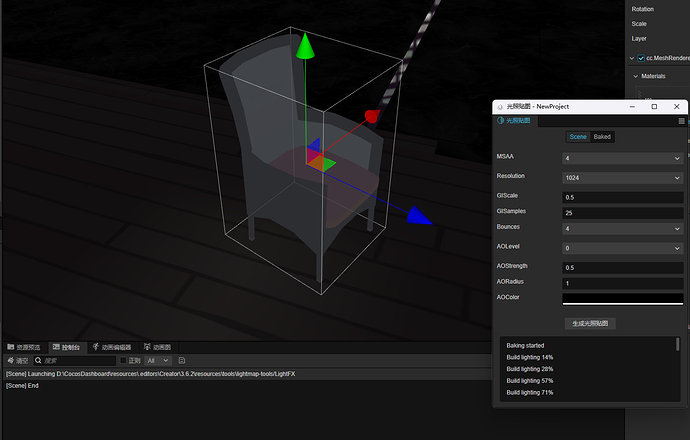This screenshot has height=440, width=690.
Task: Collapse the cc.MeshRenderer component section
Action: point(631,58)
